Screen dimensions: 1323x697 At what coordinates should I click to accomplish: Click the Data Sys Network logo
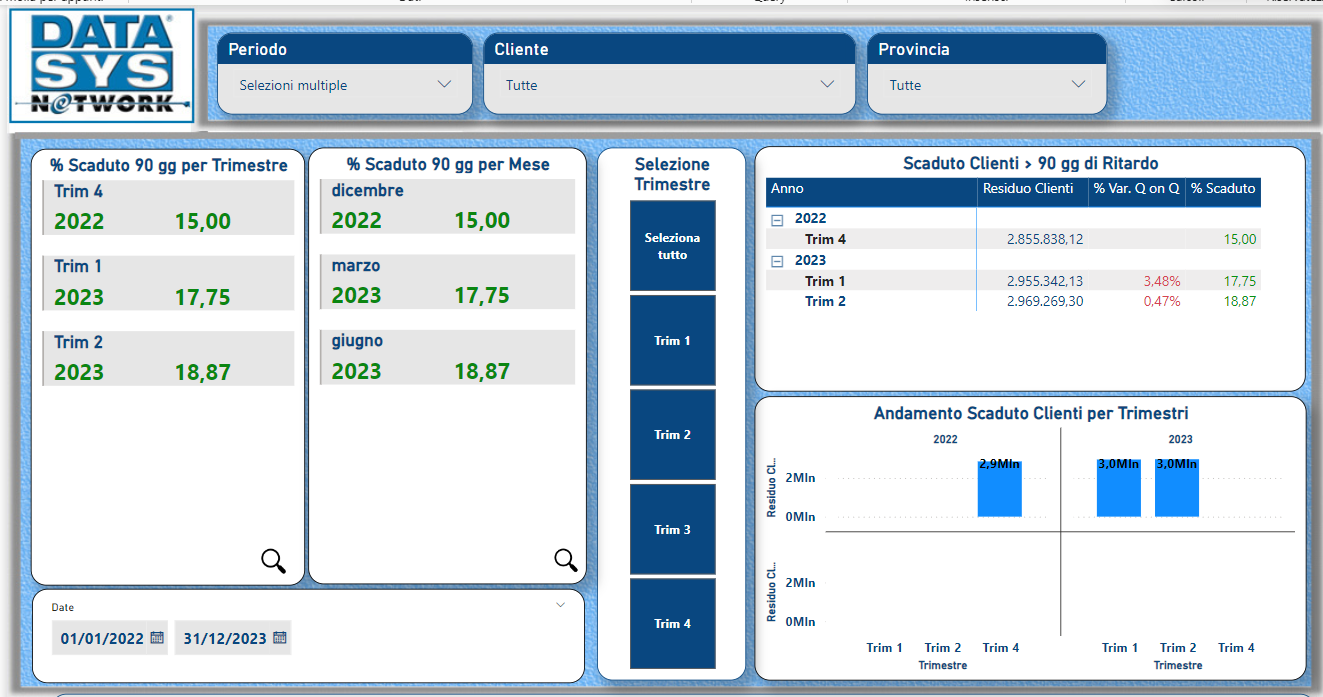101,66
